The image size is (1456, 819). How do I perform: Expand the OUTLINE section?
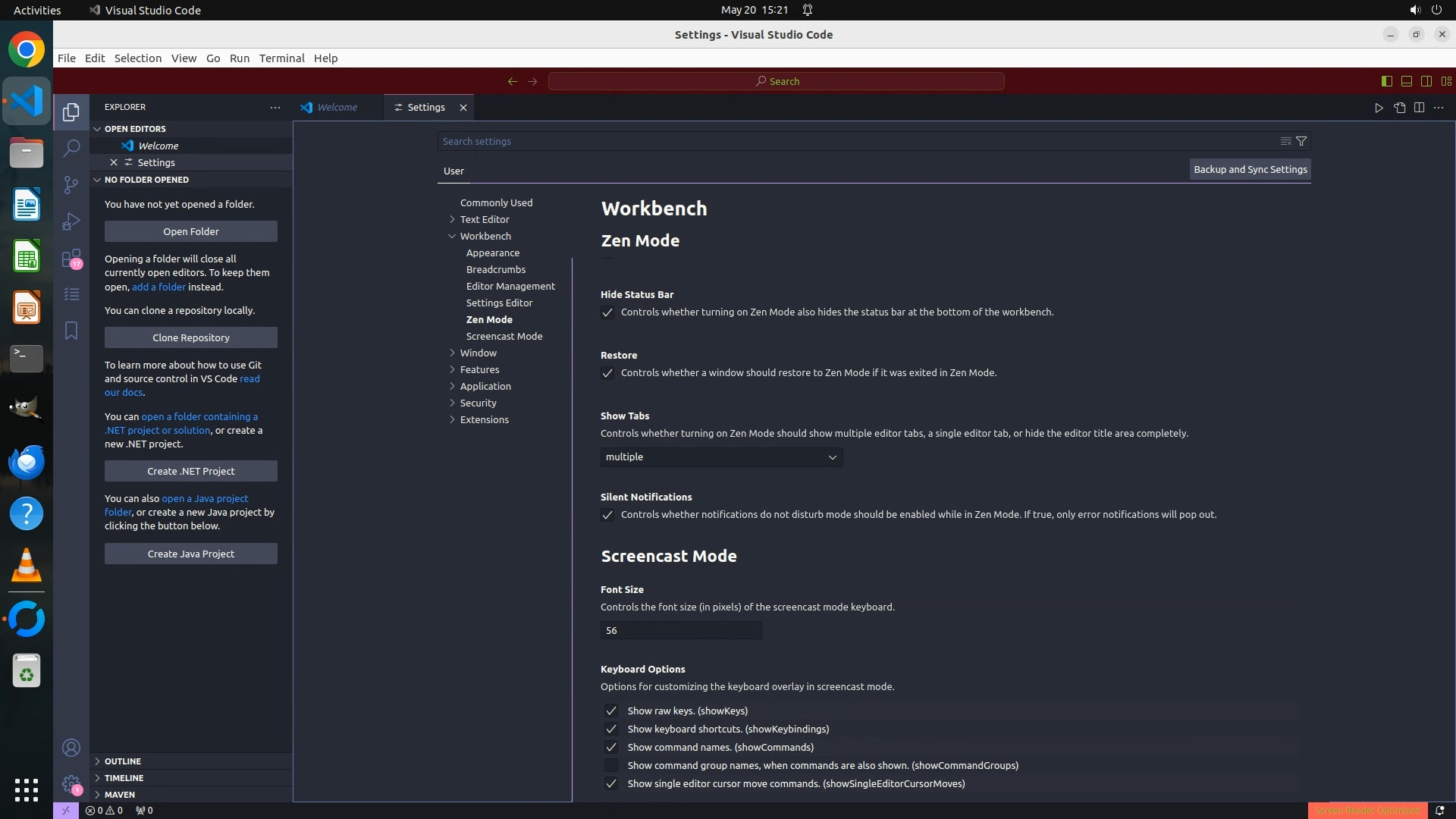pos(122,761)
